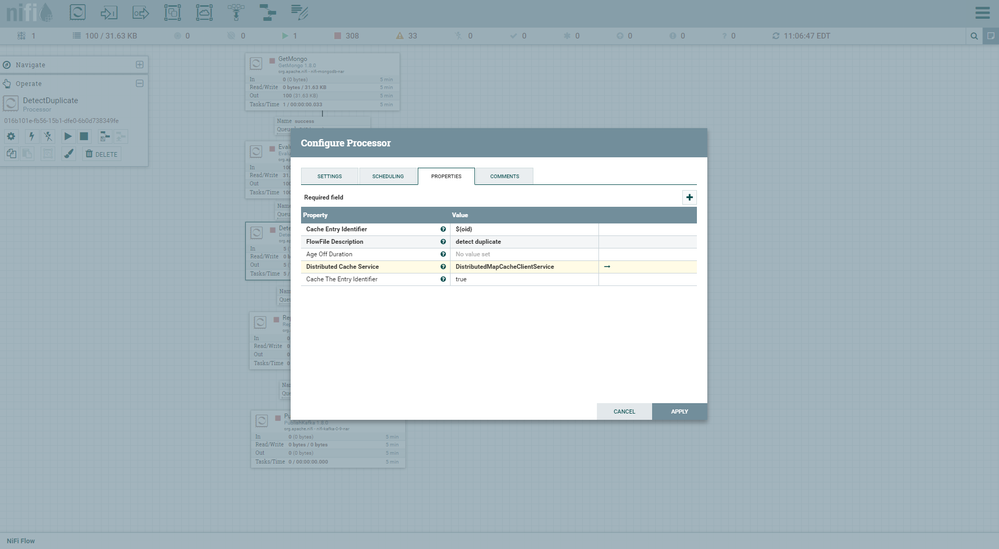Click the Label icon in toolbar
Image resolution: width=999 pixels, height=549 pixels.
point(299,13)
